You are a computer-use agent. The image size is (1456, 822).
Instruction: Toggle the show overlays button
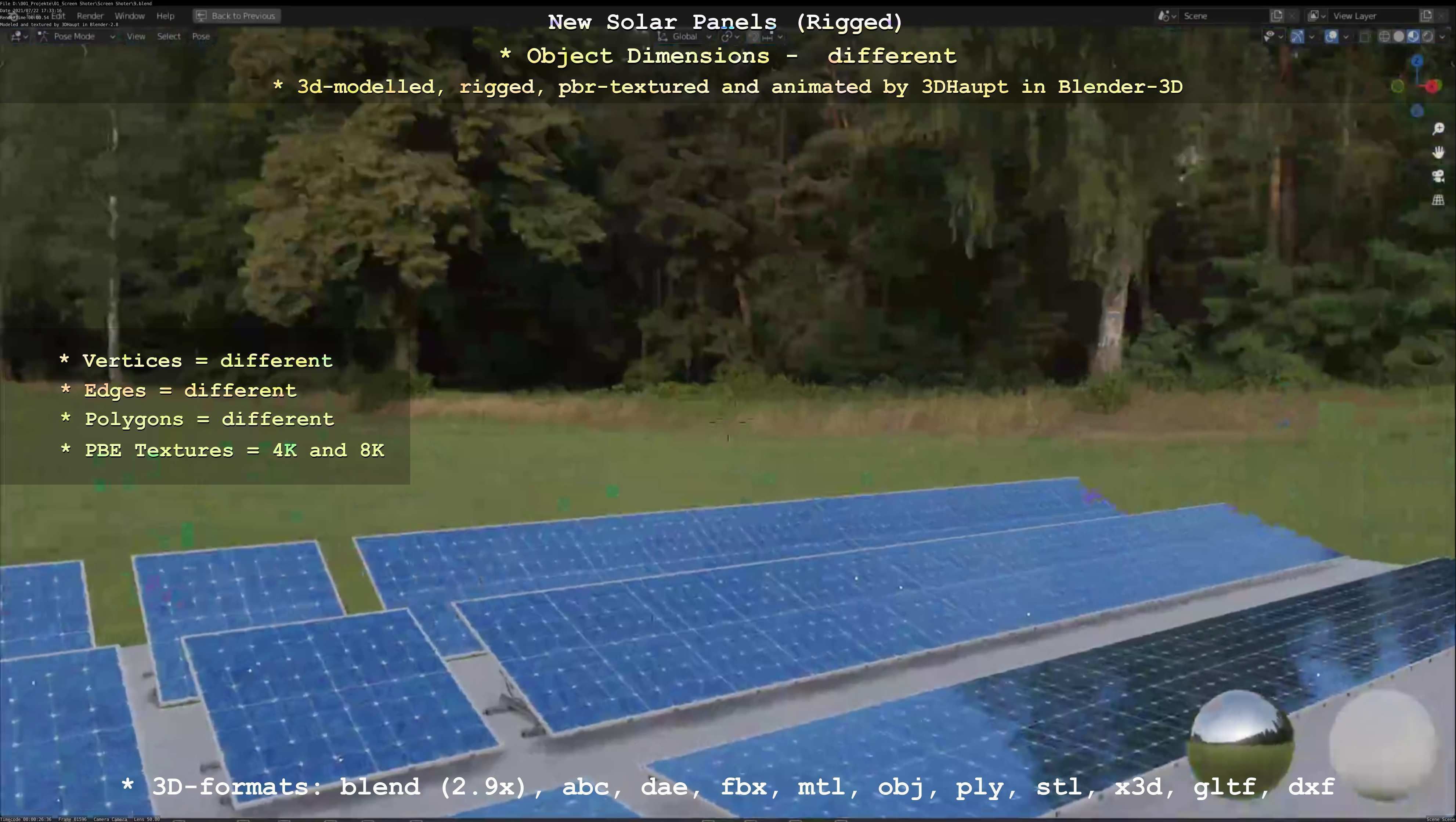pos(1332,37)
